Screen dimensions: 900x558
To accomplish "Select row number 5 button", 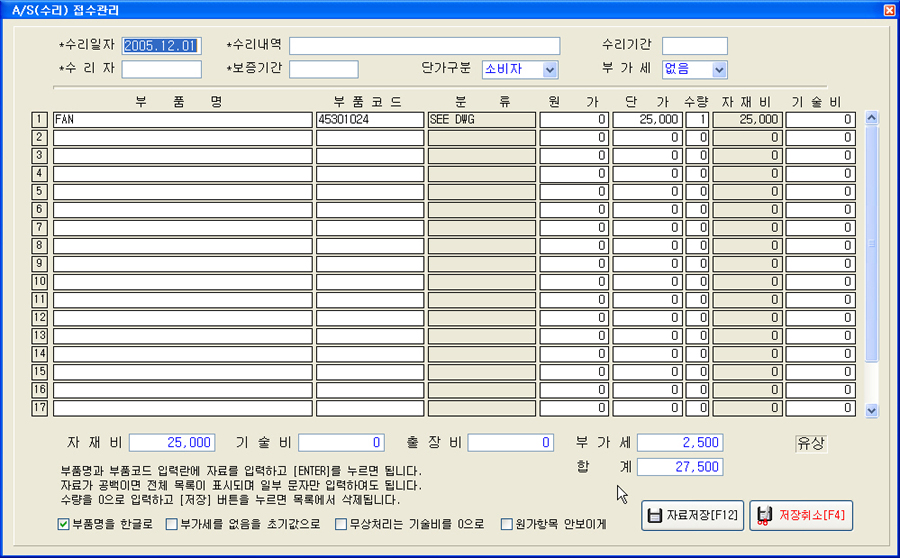I will click(39, 192).
